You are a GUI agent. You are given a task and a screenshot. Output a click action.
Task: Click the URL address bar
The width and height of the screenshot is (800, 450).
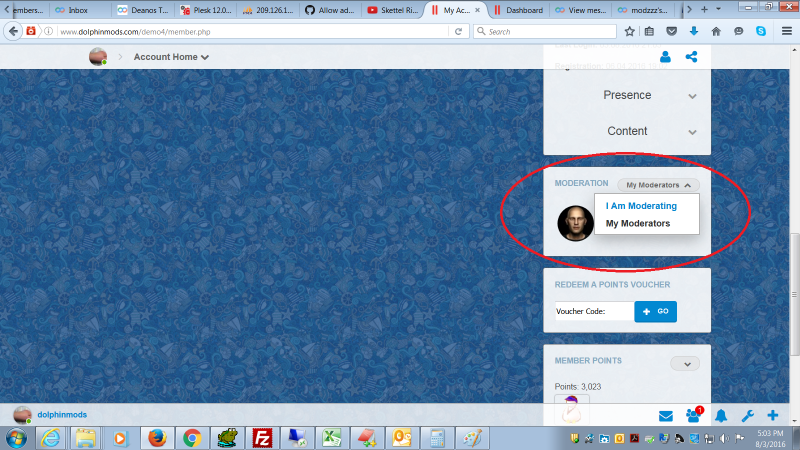click(x=252, y=32)
